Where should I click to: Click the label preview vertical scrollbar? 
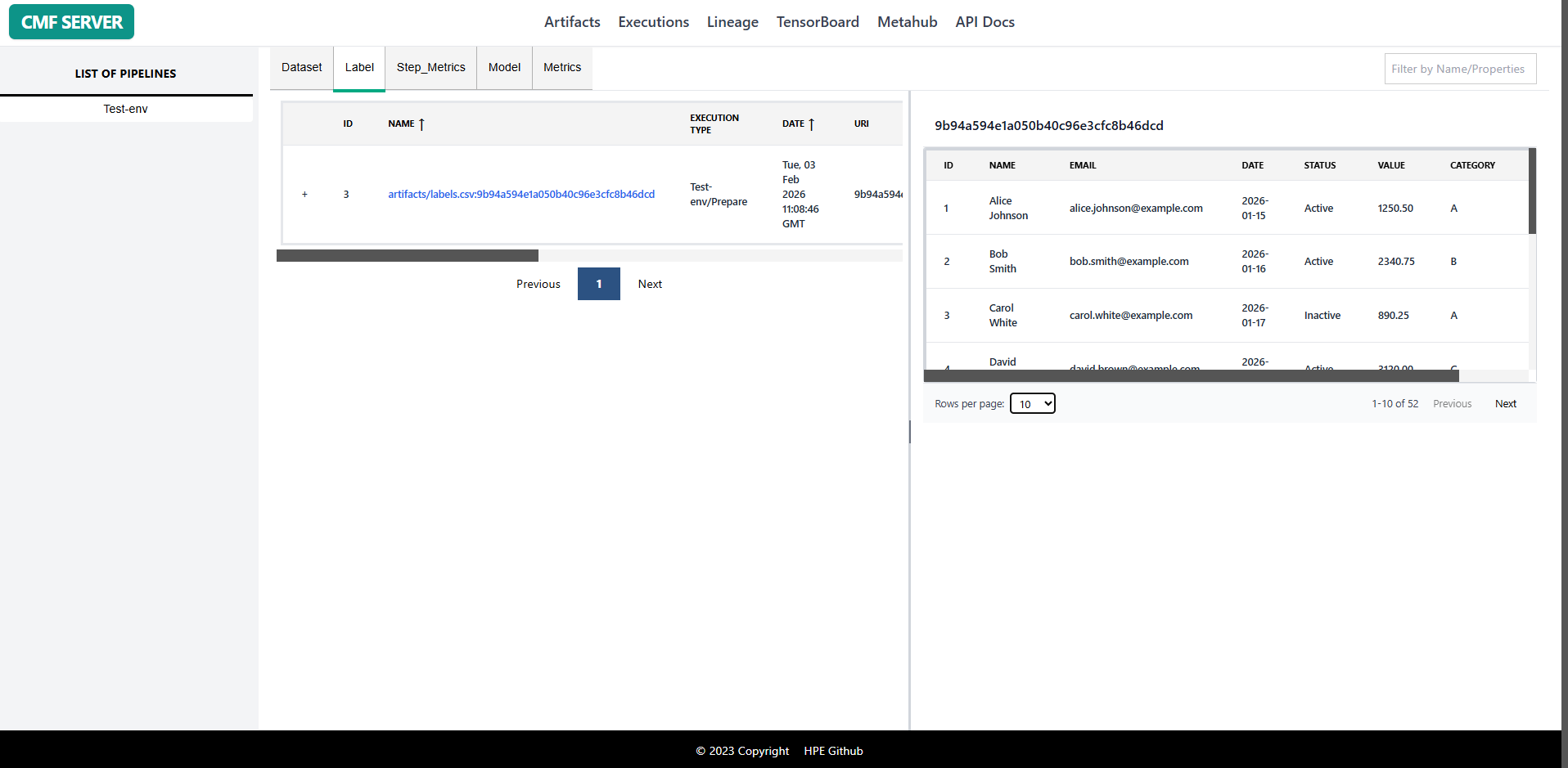[x=1532, y=192]
